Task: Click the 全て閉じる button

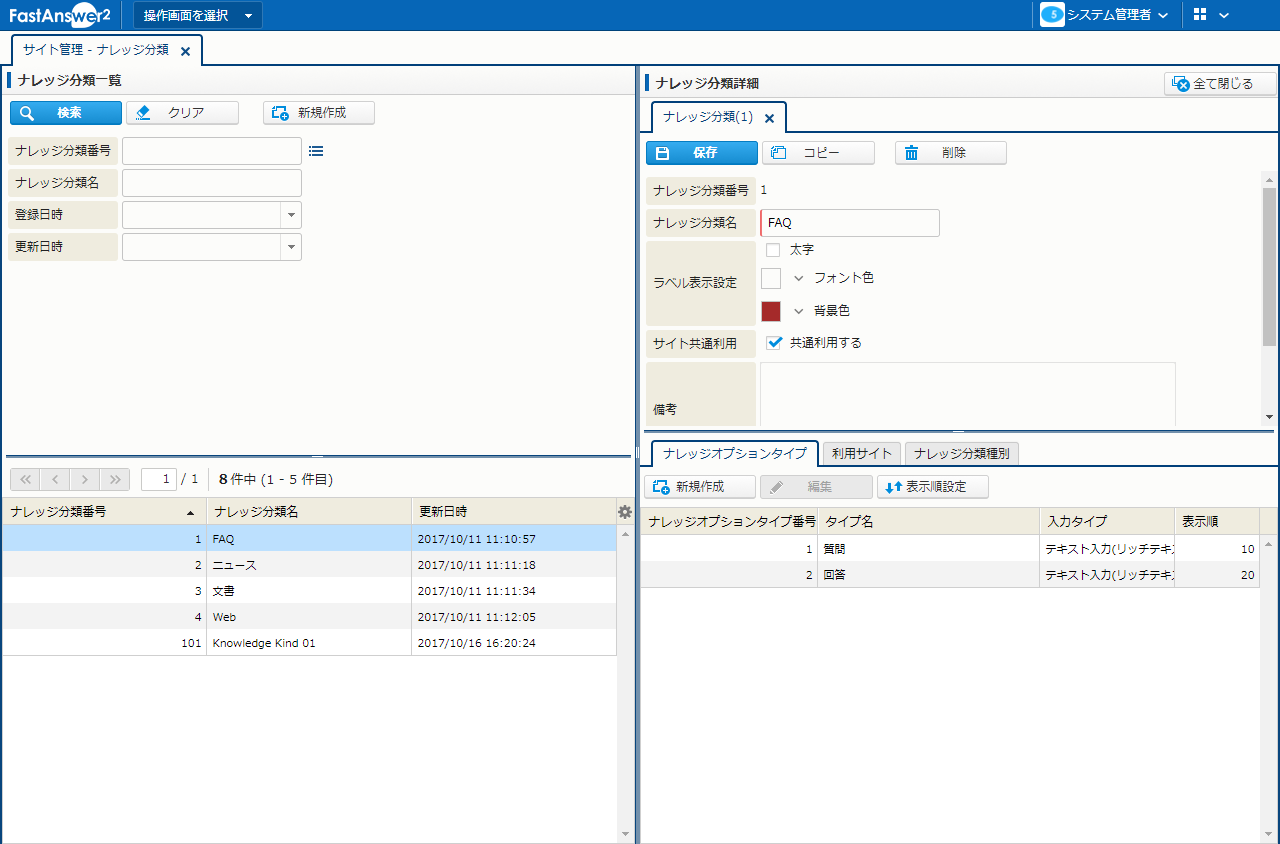Action: point(1220,84)
